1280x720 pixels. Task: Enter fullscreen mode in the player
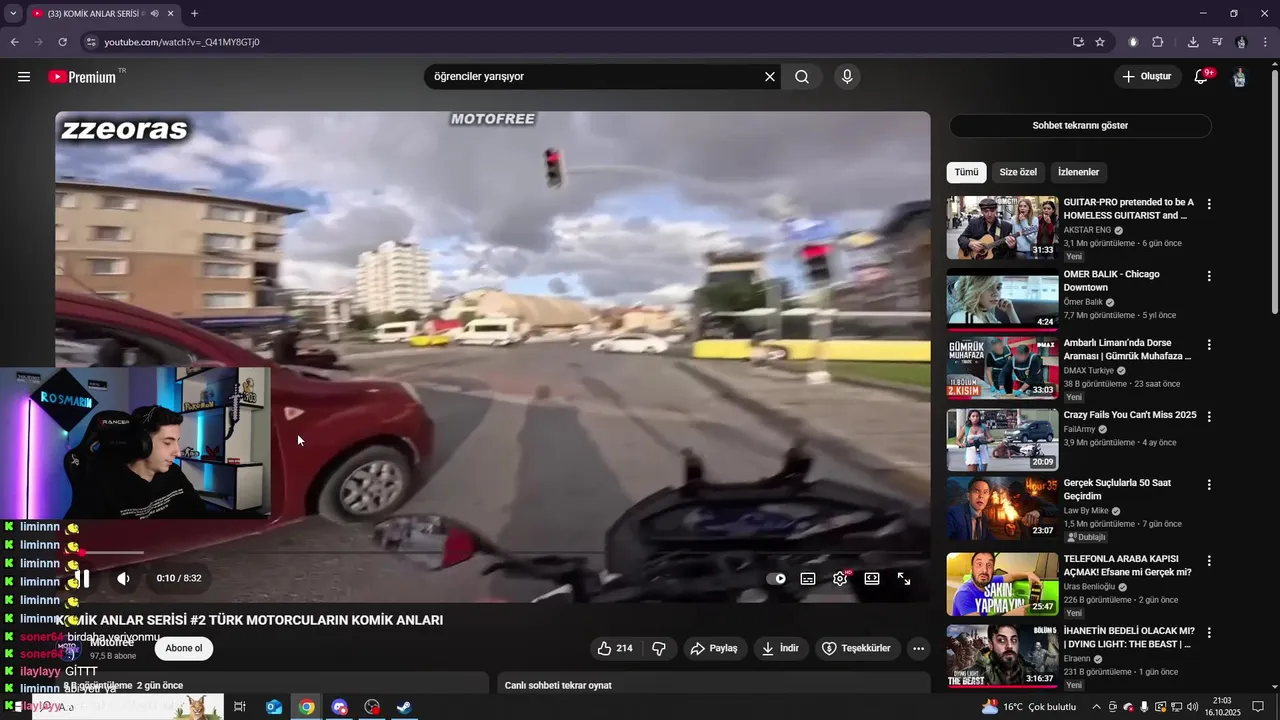(904, 578)
